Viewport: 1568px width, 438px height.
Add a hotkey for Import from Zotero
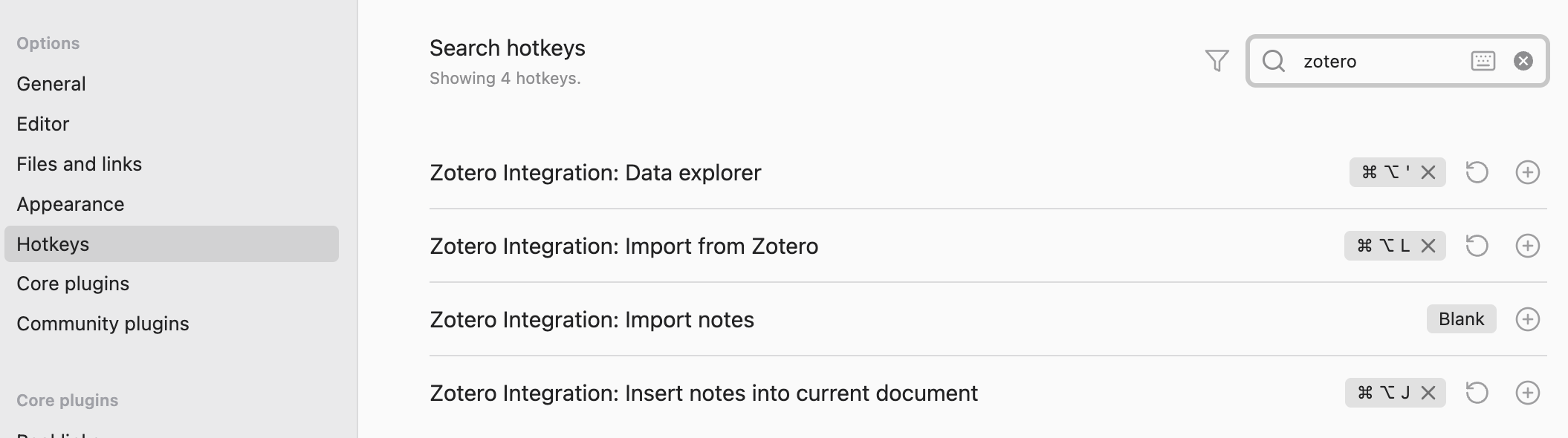click(x=1527, y=246)
